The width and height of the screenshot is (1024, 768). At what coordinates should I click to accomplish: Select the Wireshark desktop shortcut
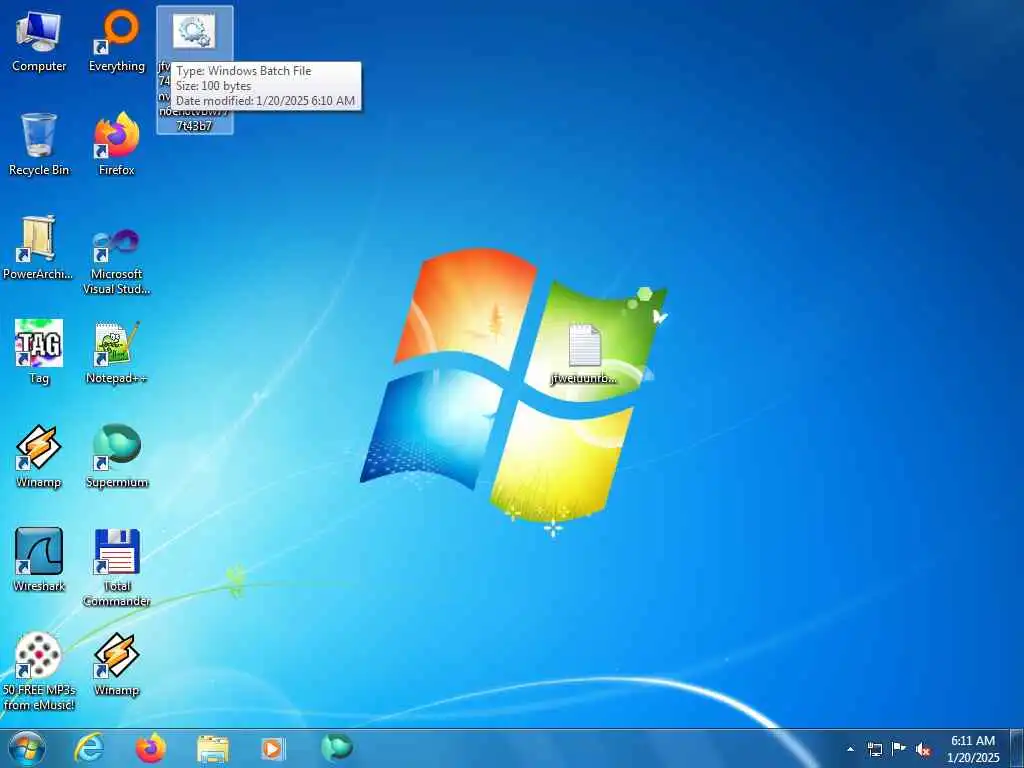(x=39, y=560)
